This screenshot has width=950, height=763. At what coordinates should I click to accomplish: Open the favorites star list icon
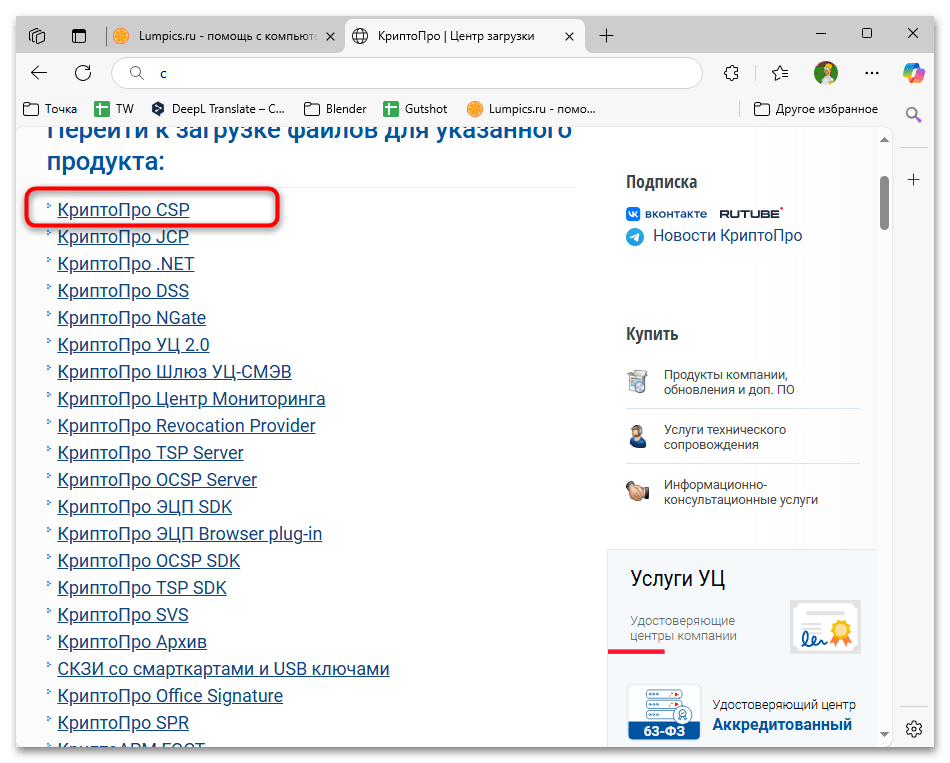[x=780, y=73]
